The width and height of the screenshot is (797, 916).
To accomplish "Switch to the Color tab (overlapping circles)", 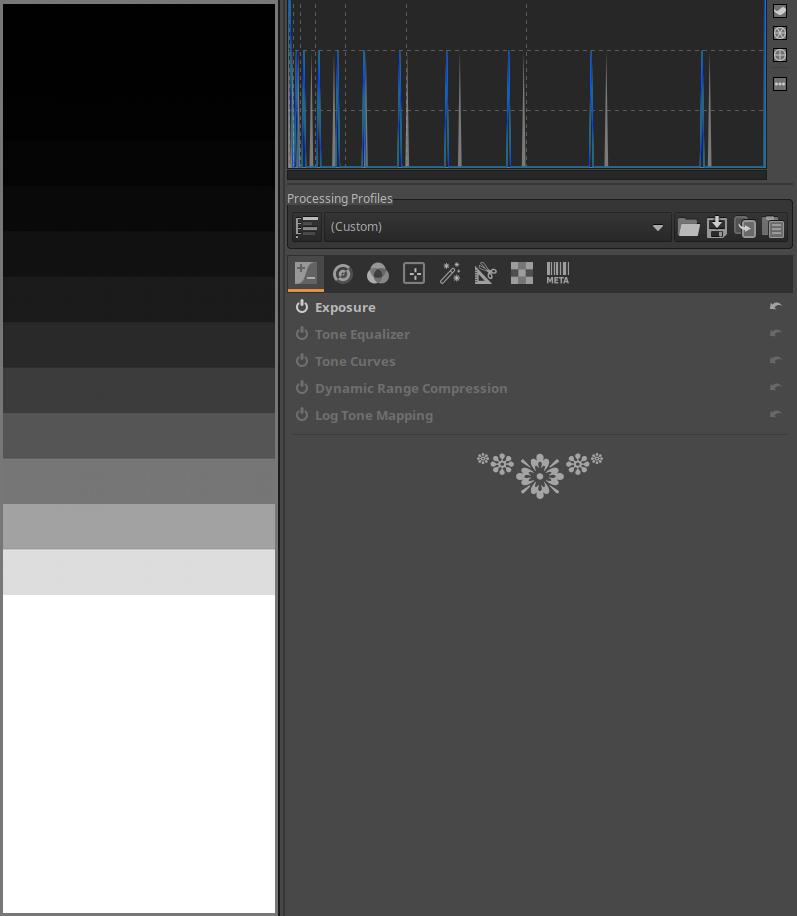I will point(378,273).
